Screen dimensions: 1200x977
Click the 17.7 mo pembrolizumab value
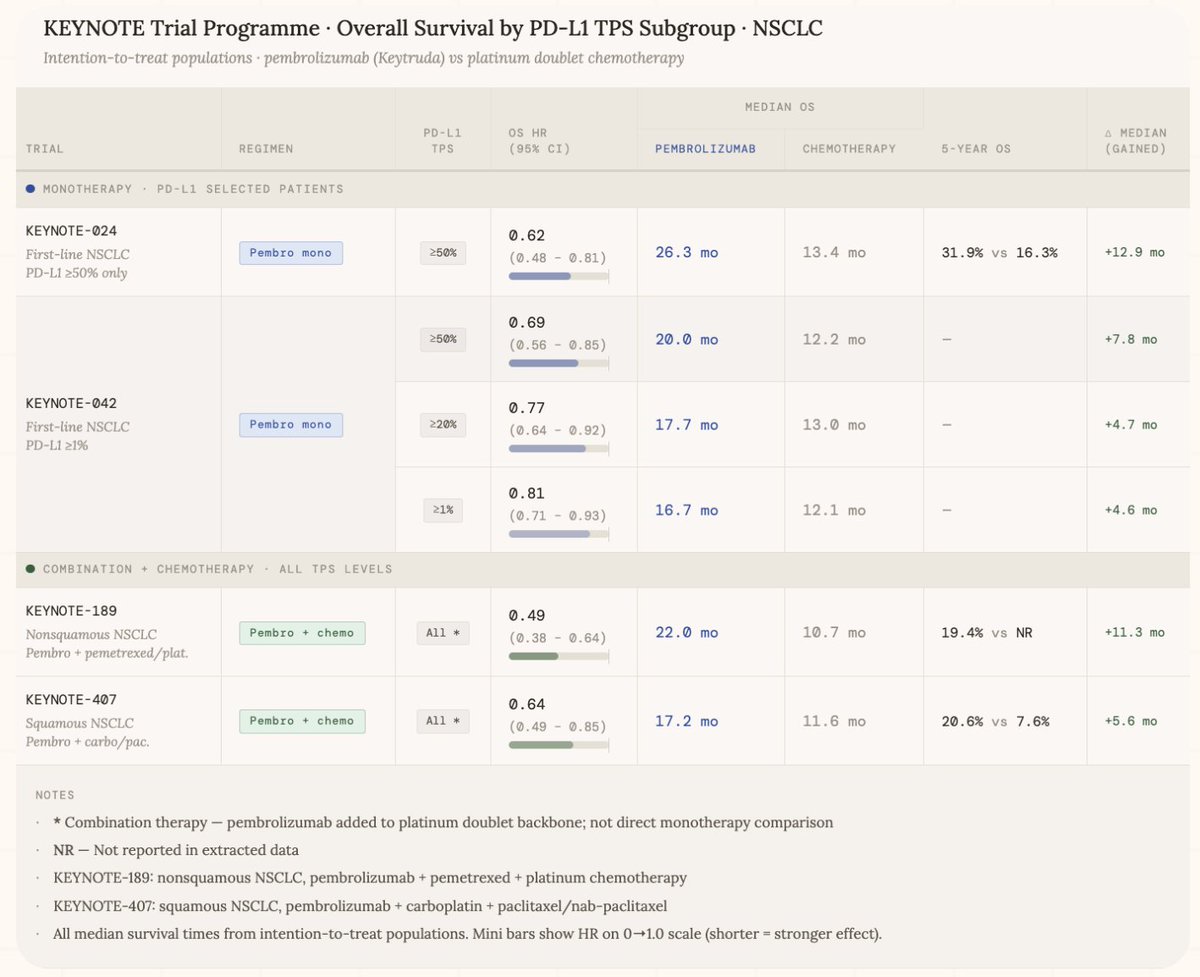coord(686,425)
